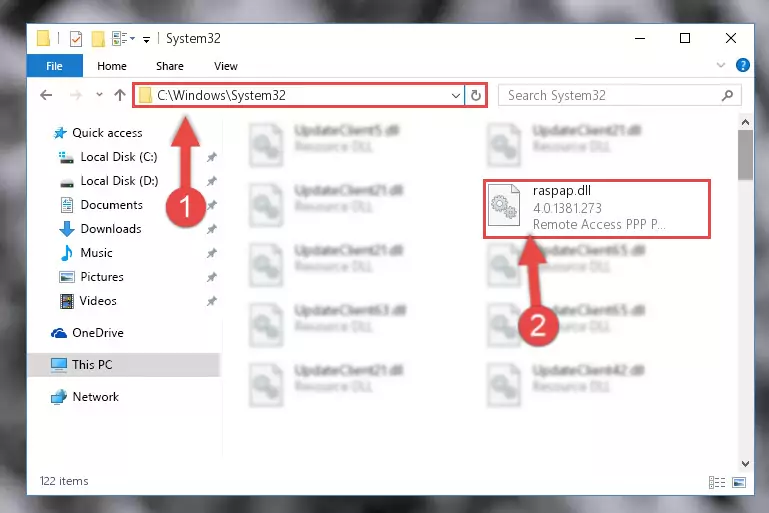Viewport: 769px width, 513px height.
Task: Switch to details view layout icon
Action: [x=717, y=482]
